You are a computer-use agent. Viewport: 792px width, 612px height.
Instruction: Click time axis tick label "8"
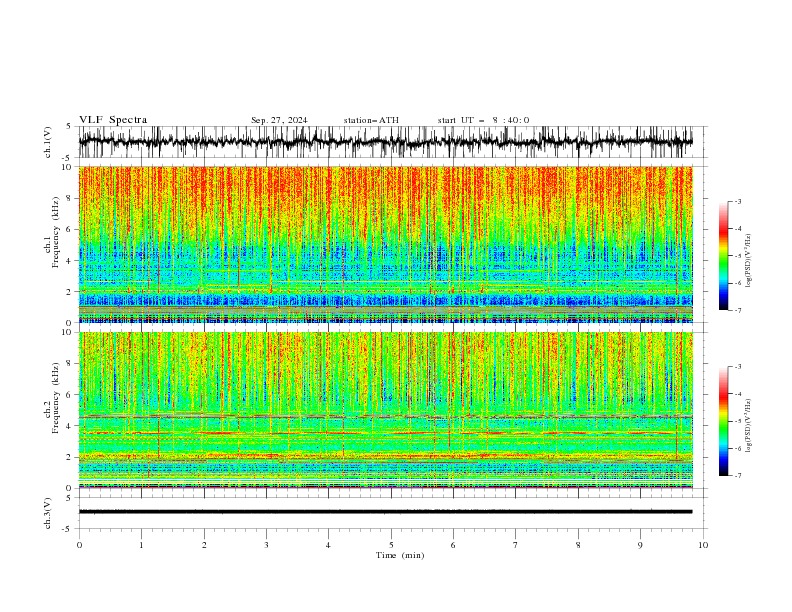(x=578, y=545)
